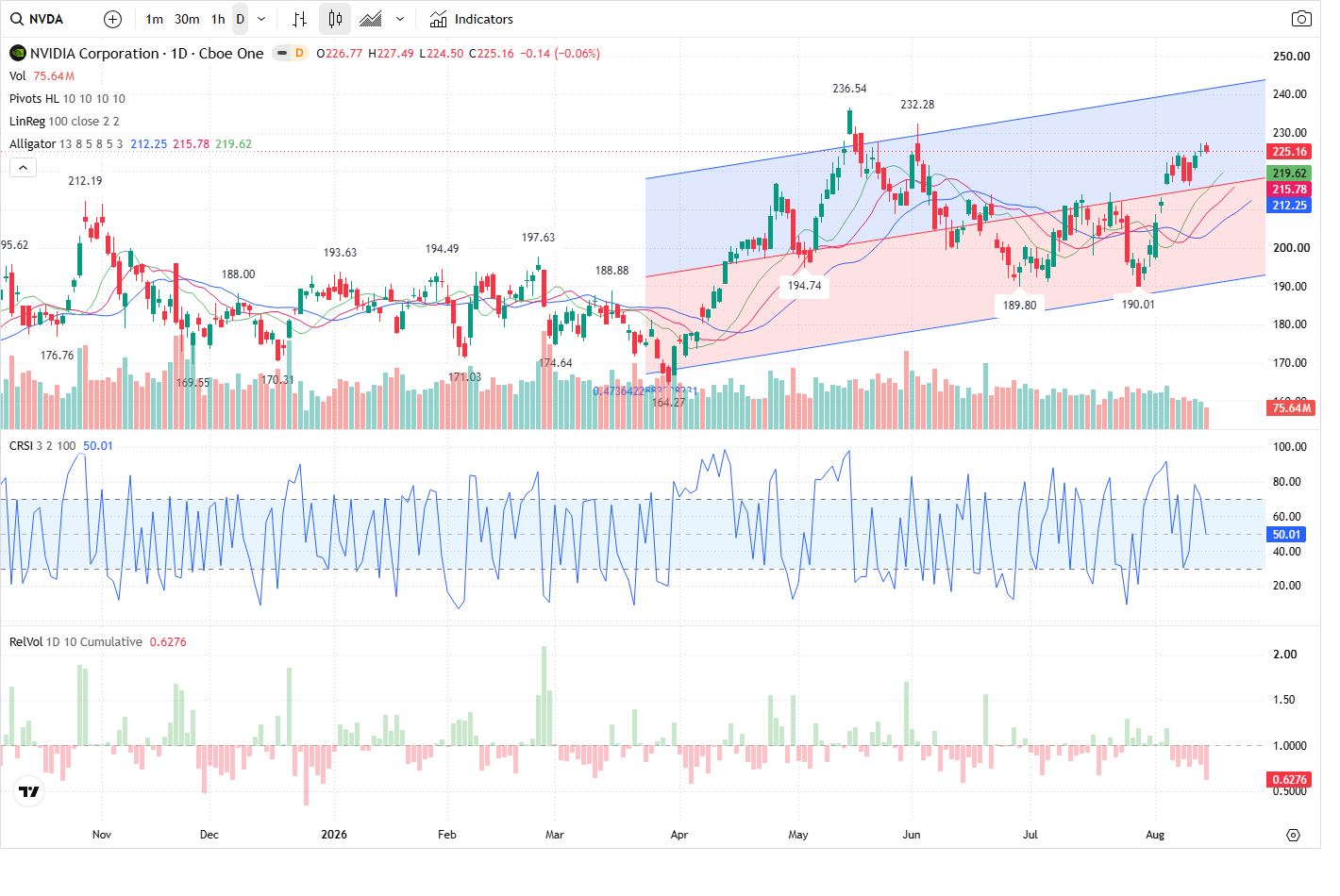Click the 188.88 pivot label
The height and width of the screenshot is (896, 1340).
(x=611, y=271)
